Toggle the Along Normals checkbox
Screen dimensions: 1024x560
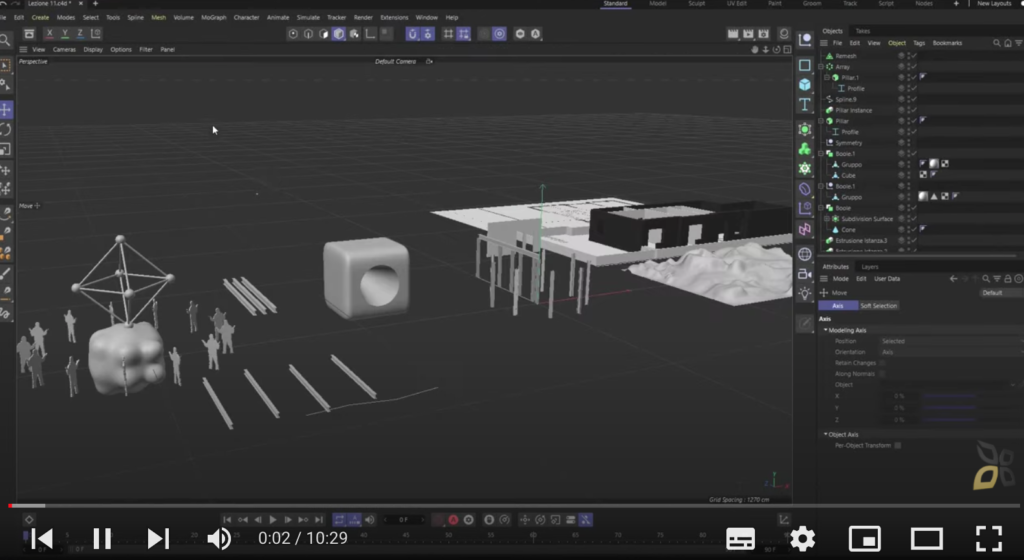[882, 374]
